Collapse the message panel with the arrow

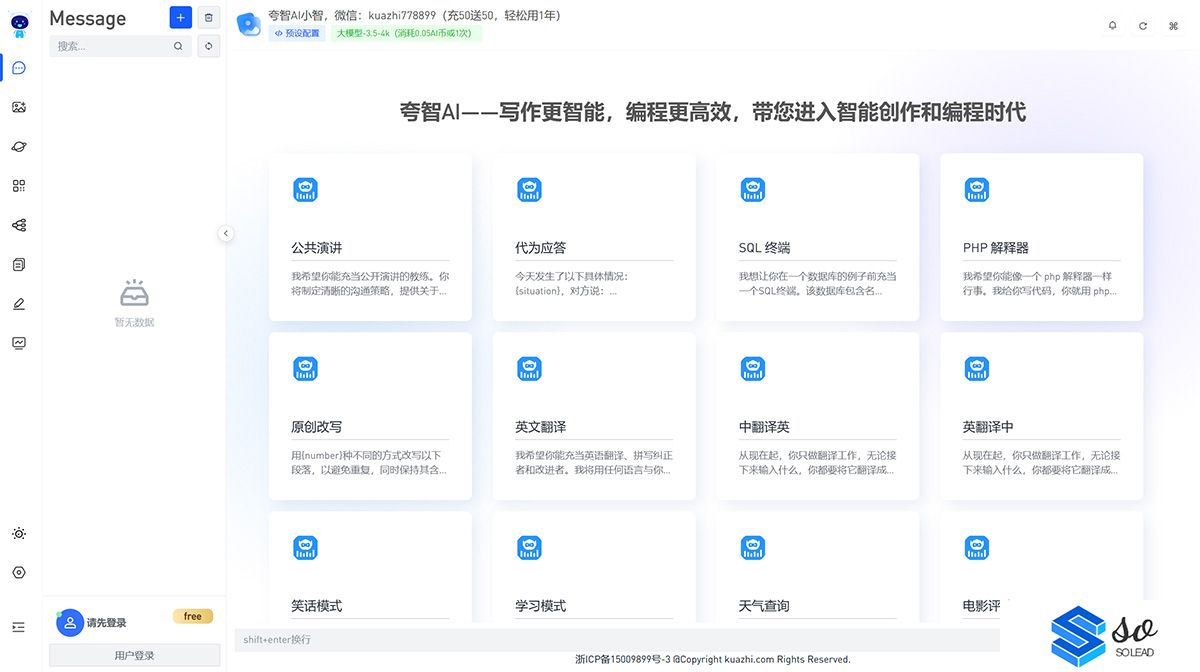click(x=225, y=233)
